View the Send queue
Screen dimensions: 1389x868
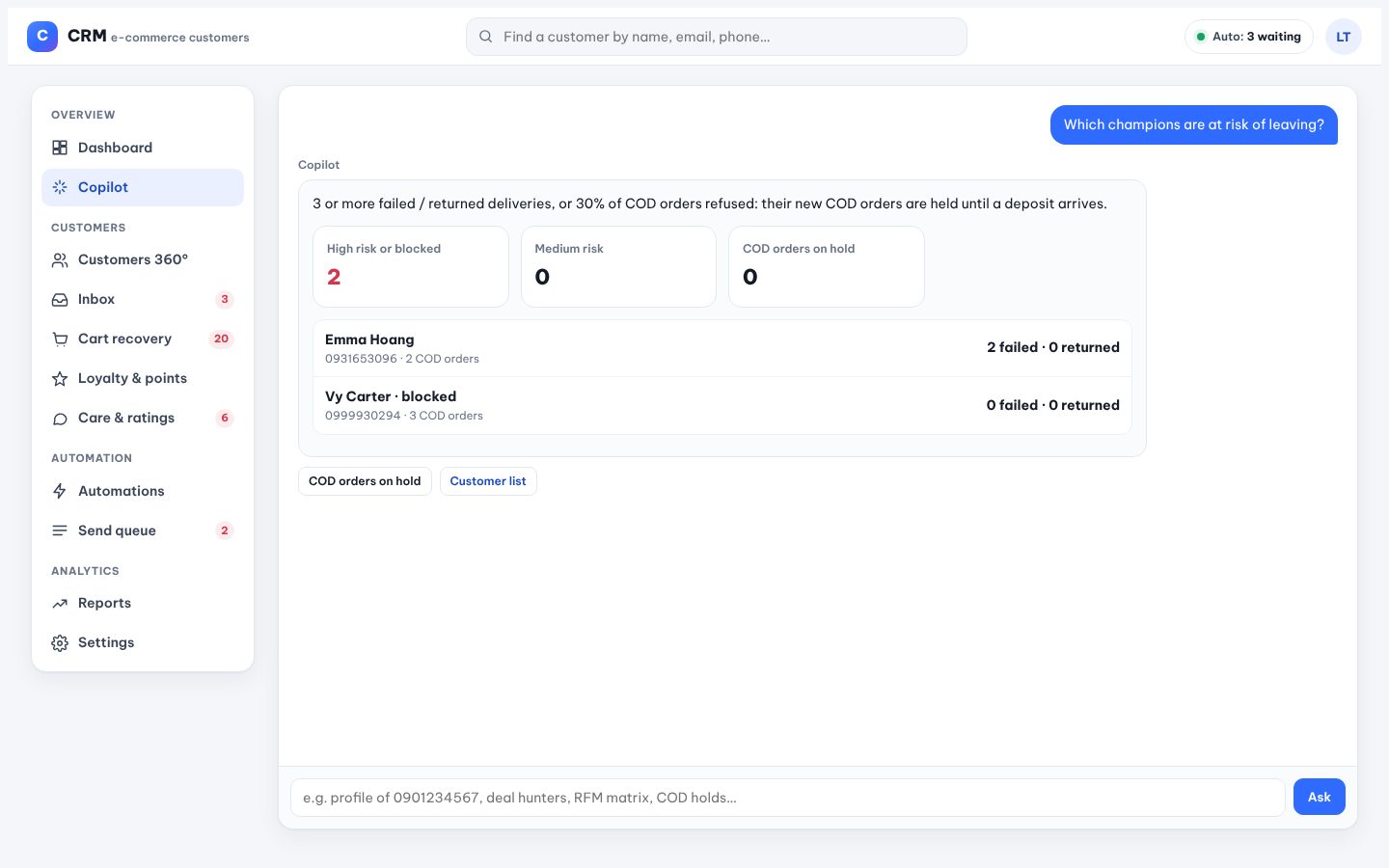[x=143, y=530]
